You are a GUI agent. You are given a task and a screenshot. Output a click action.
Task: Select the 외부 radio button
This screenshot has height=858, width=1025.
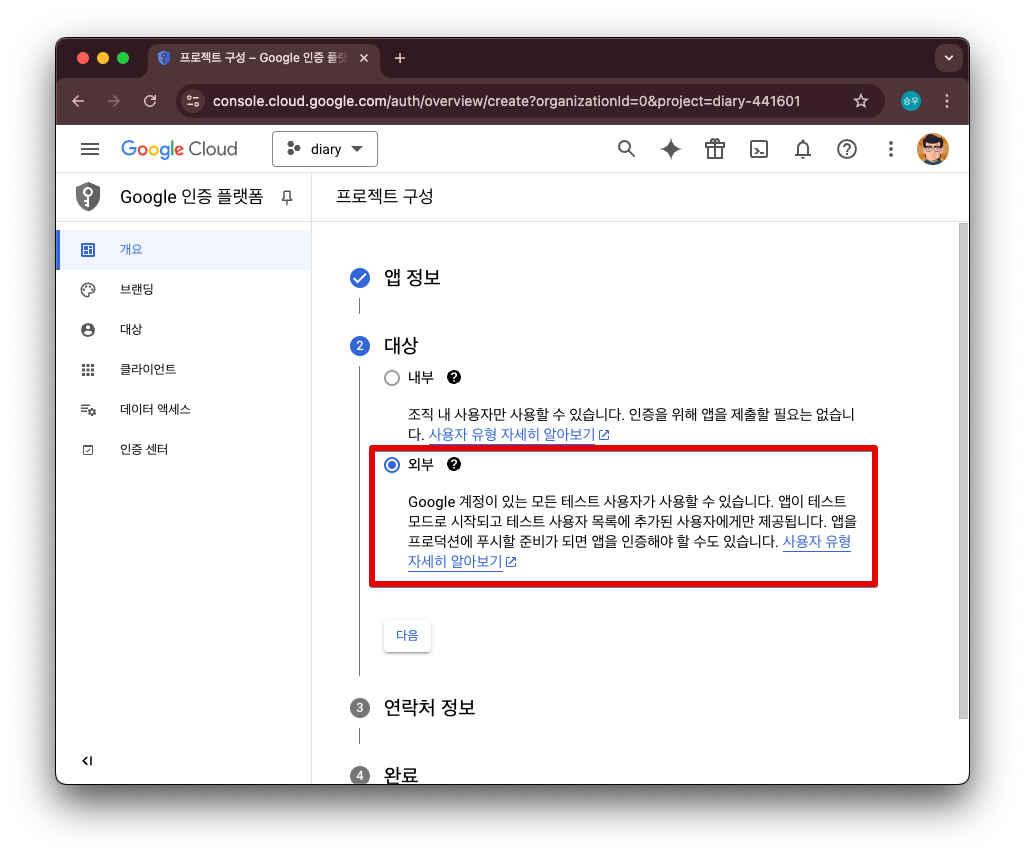pyautogui.click(x=392, y=465)
